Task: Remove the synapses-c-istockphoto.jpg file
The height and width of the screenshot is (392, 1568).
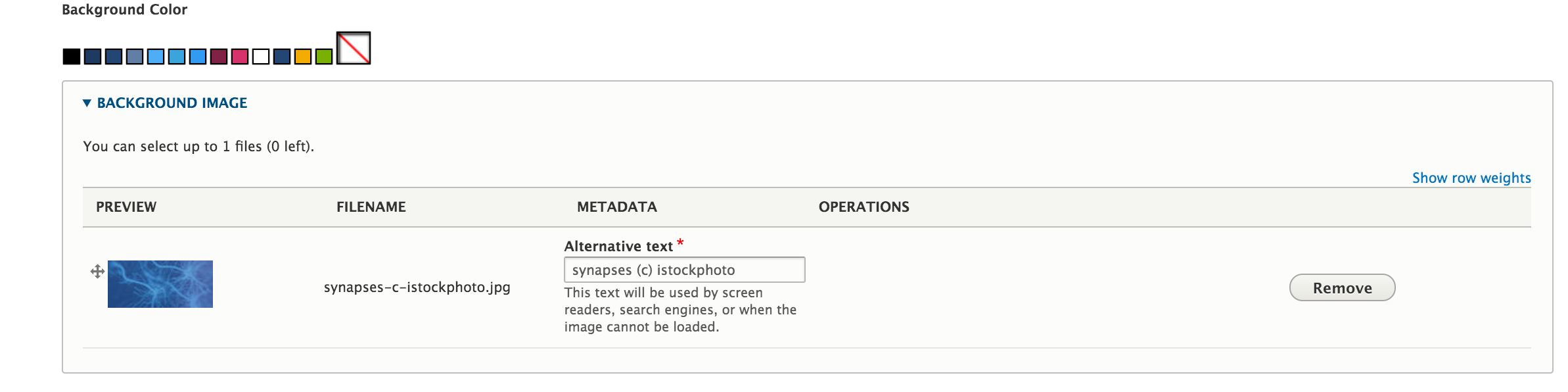Action: (x=1342, y=287)
